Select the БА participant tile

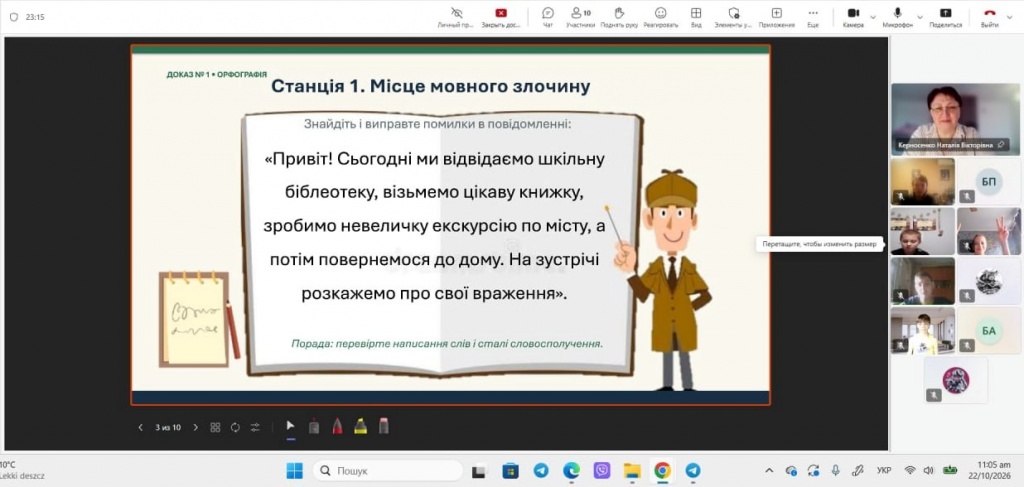tap(989, 331)
